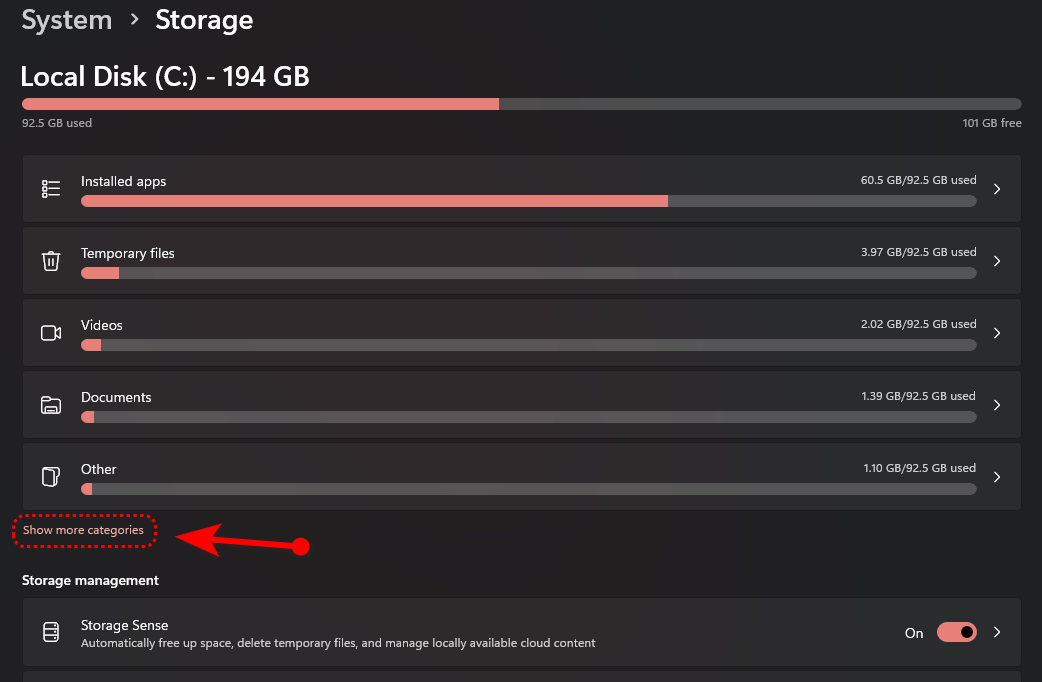Click the Temporary files trash icon
1042x682 pixels.
tap(51, 261)
